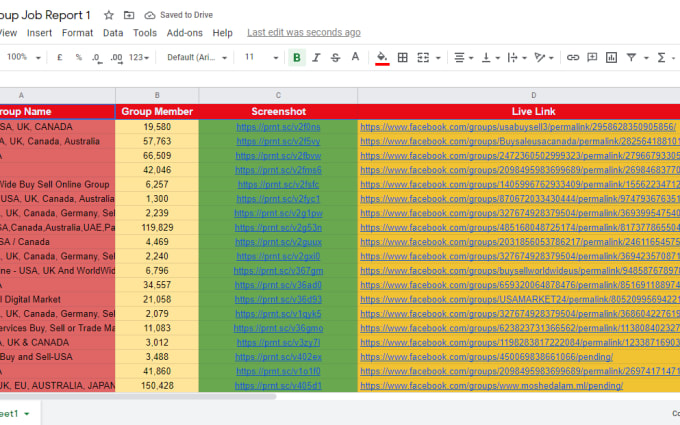Select the Digital Market group name cell
680x425 pixels.
click(57, 299)
